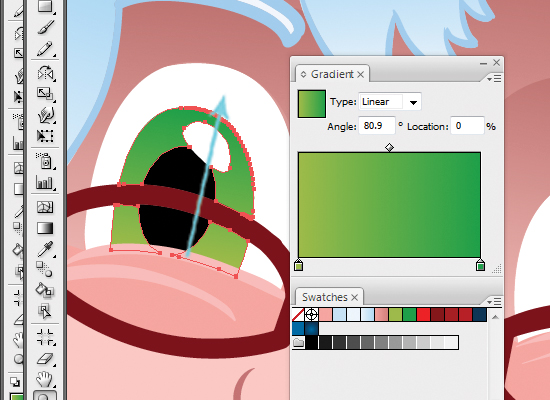Choose the dark maroon swatch
The height and width of the screenshot is (400, 550).
438,315
